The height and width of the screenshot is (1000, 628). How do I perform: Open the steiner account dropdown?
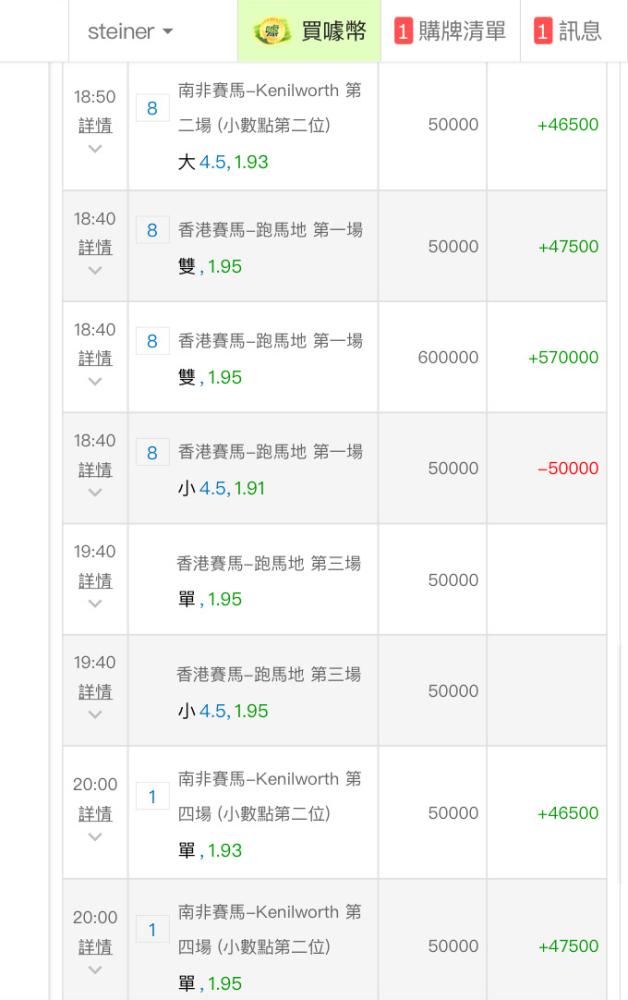coord(130,31)
